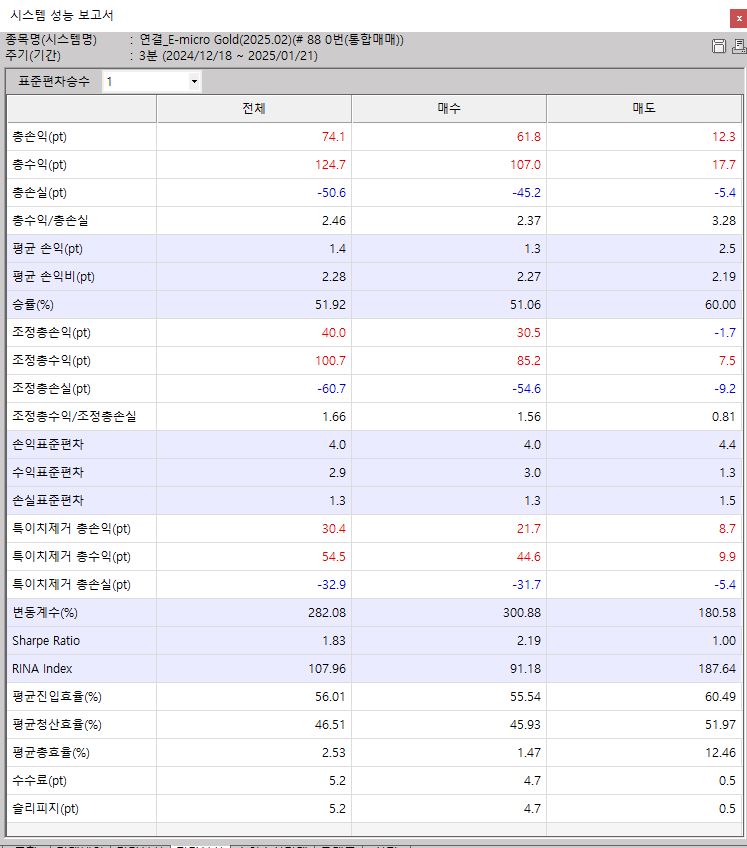
Task: Click the 매도 column header
Action: [x=644, y=108]
